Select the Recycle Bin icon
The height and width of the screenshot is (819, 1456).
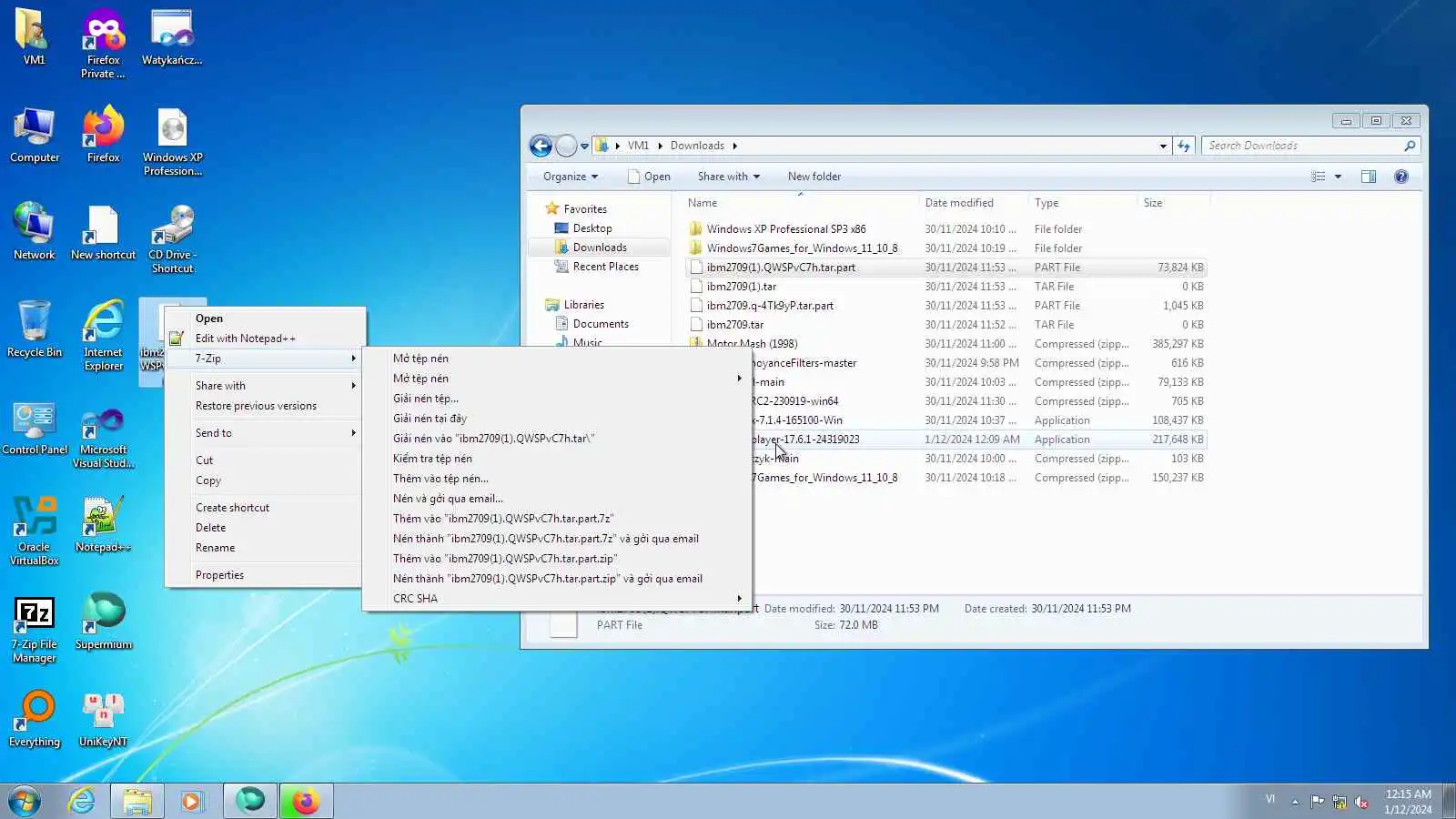(x=35, y=329)
